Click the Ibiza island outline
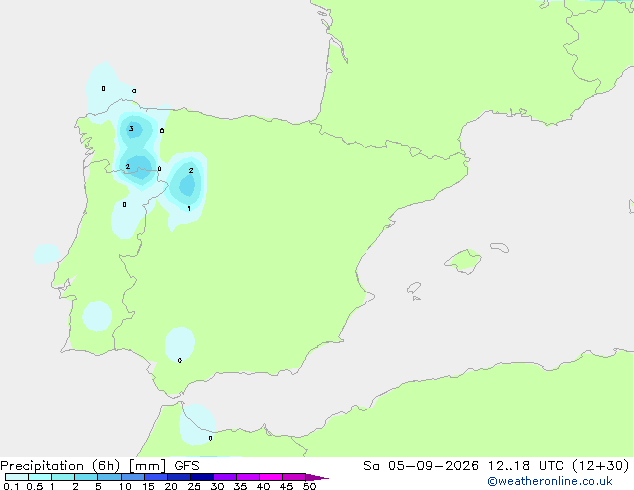 [x=414, y=288]
